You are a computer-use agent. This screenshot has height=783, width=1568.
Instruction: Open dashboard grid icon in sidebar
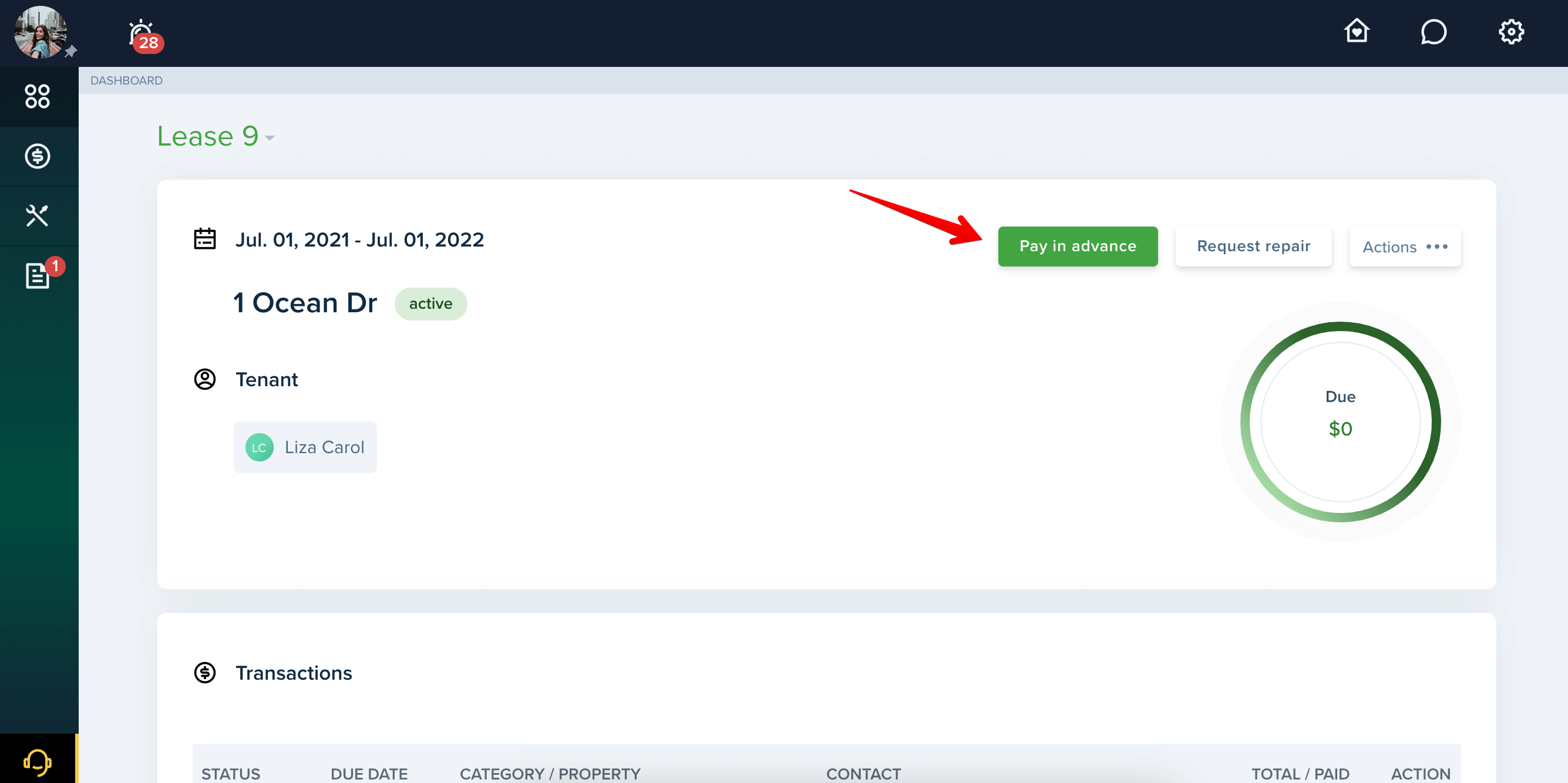pyautogui.click(x=37, y=96)
